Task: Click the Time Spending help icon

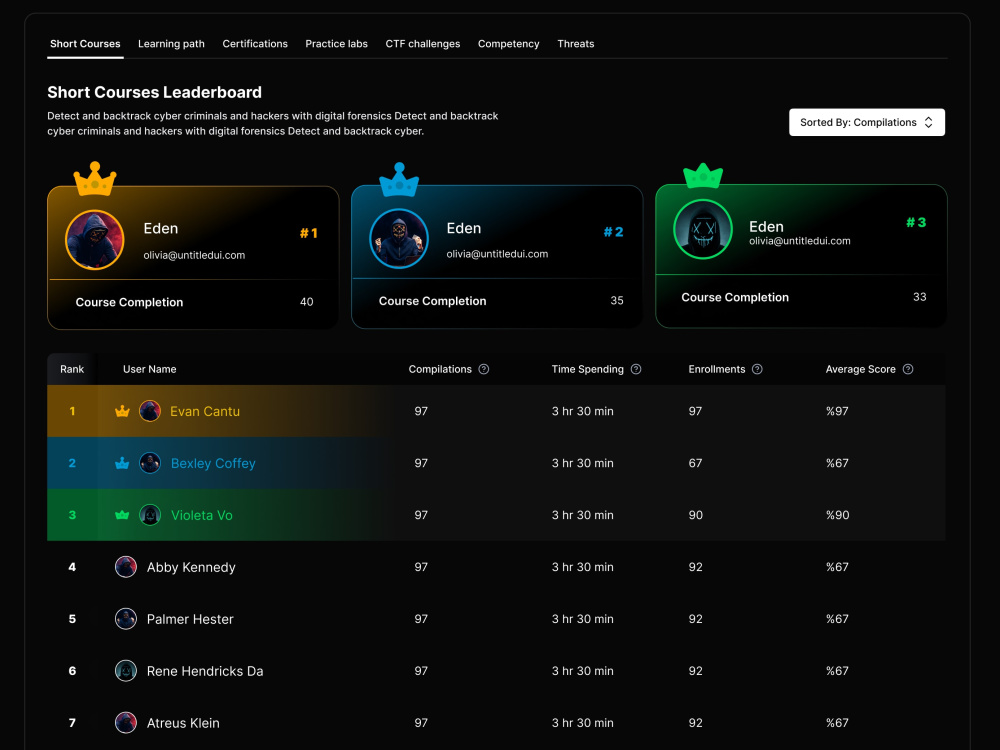Action: click(x=636, y=369)
